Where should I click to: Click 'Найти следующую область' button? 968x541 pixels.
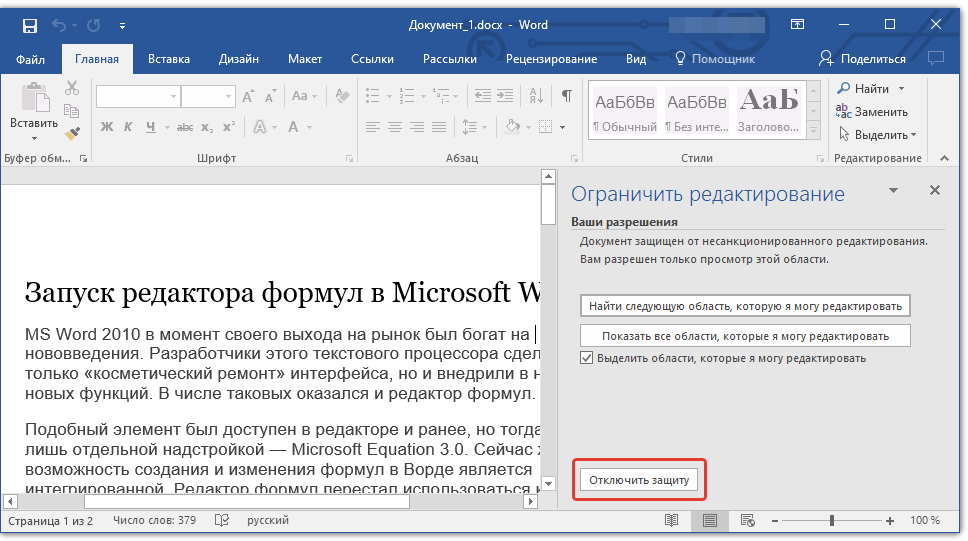[745, 305]
